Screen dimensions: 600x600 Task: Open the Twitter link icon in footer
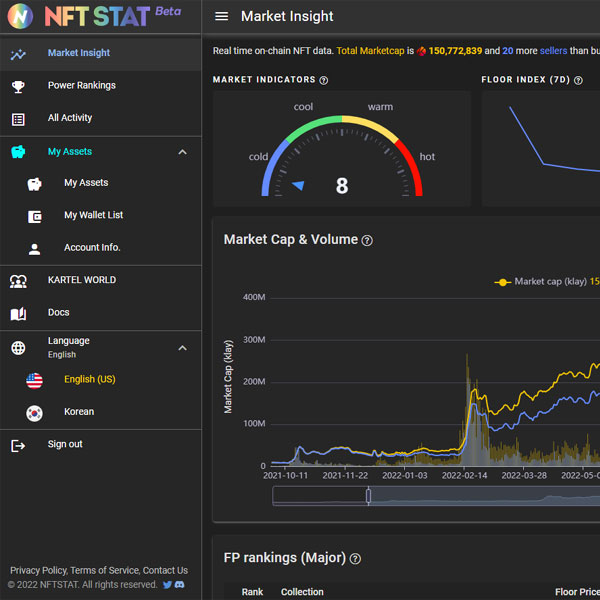[167, 585]
